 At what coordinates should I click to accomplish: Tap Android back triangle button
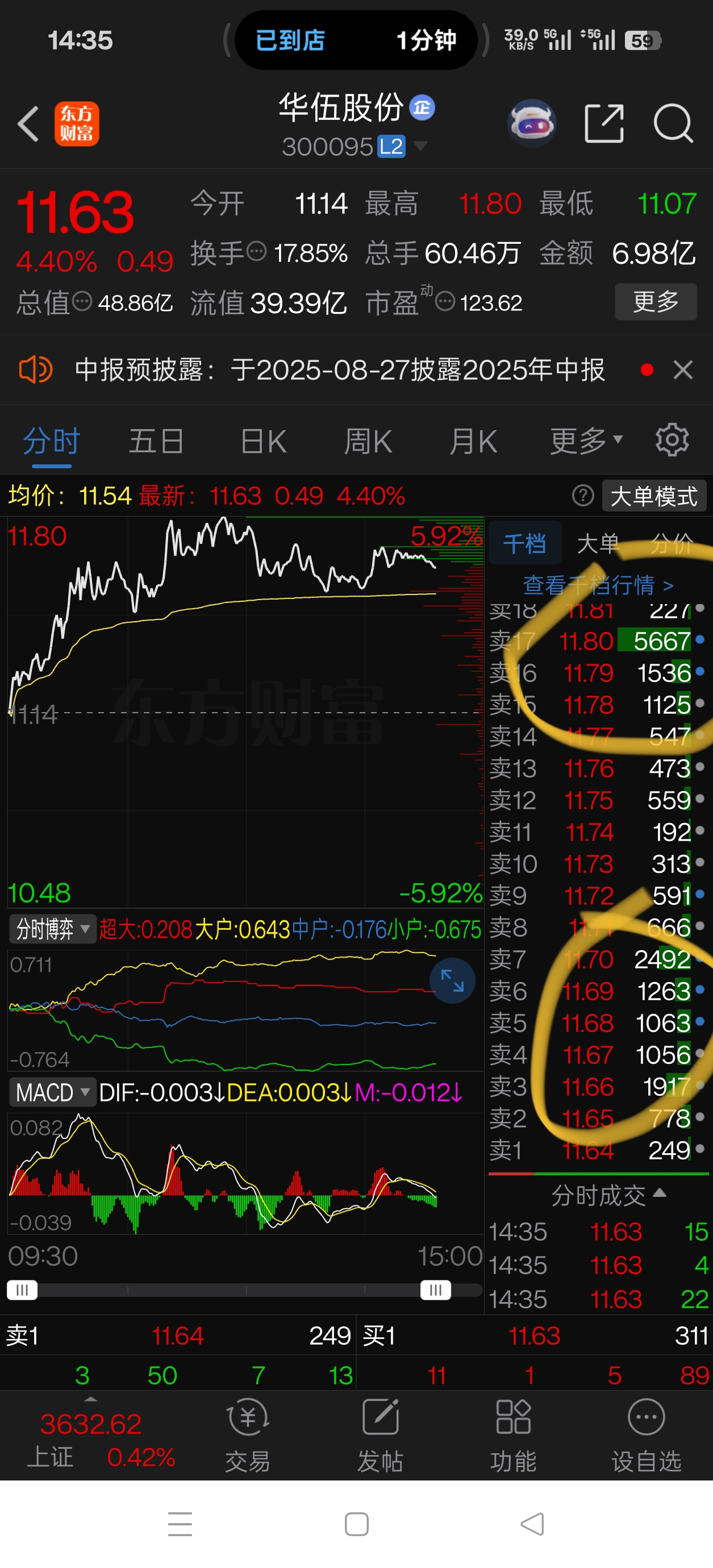[x=532, y=1524]
